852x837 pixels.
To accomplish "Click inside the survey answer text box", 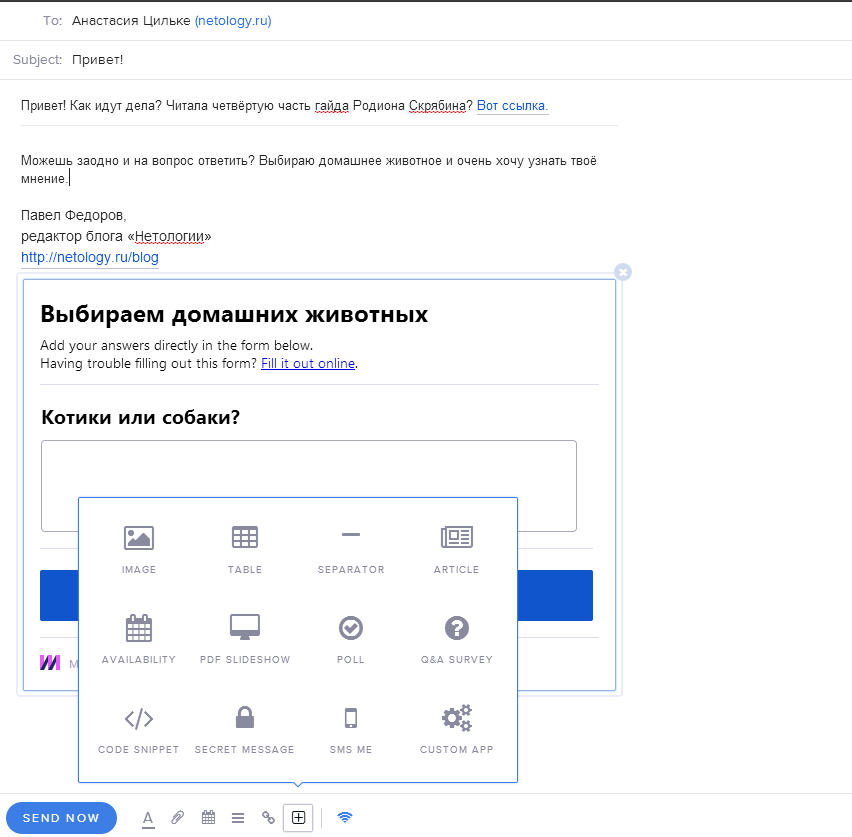I will pos(307,470).
